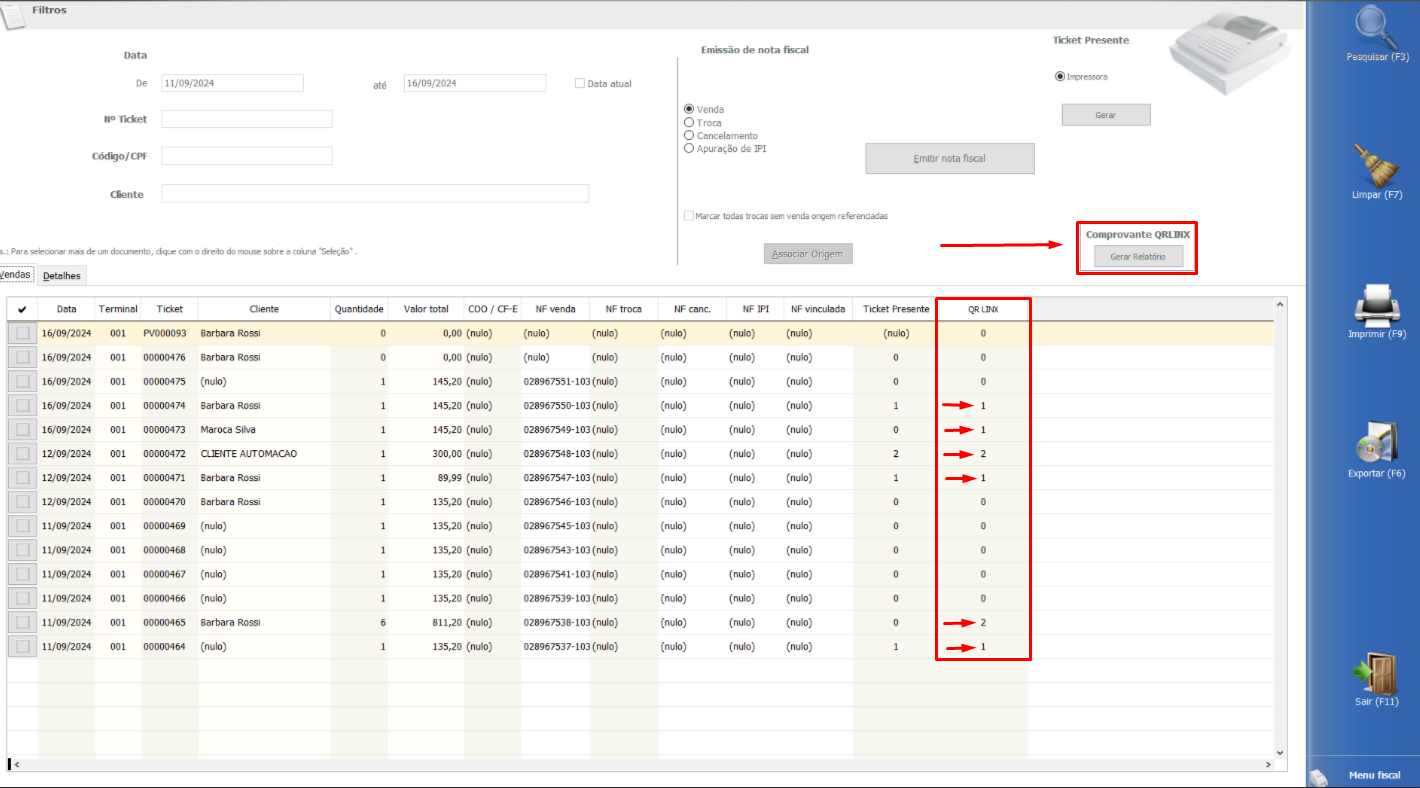Click the grid's vertical scroll up arrow

pos(1279,304)
